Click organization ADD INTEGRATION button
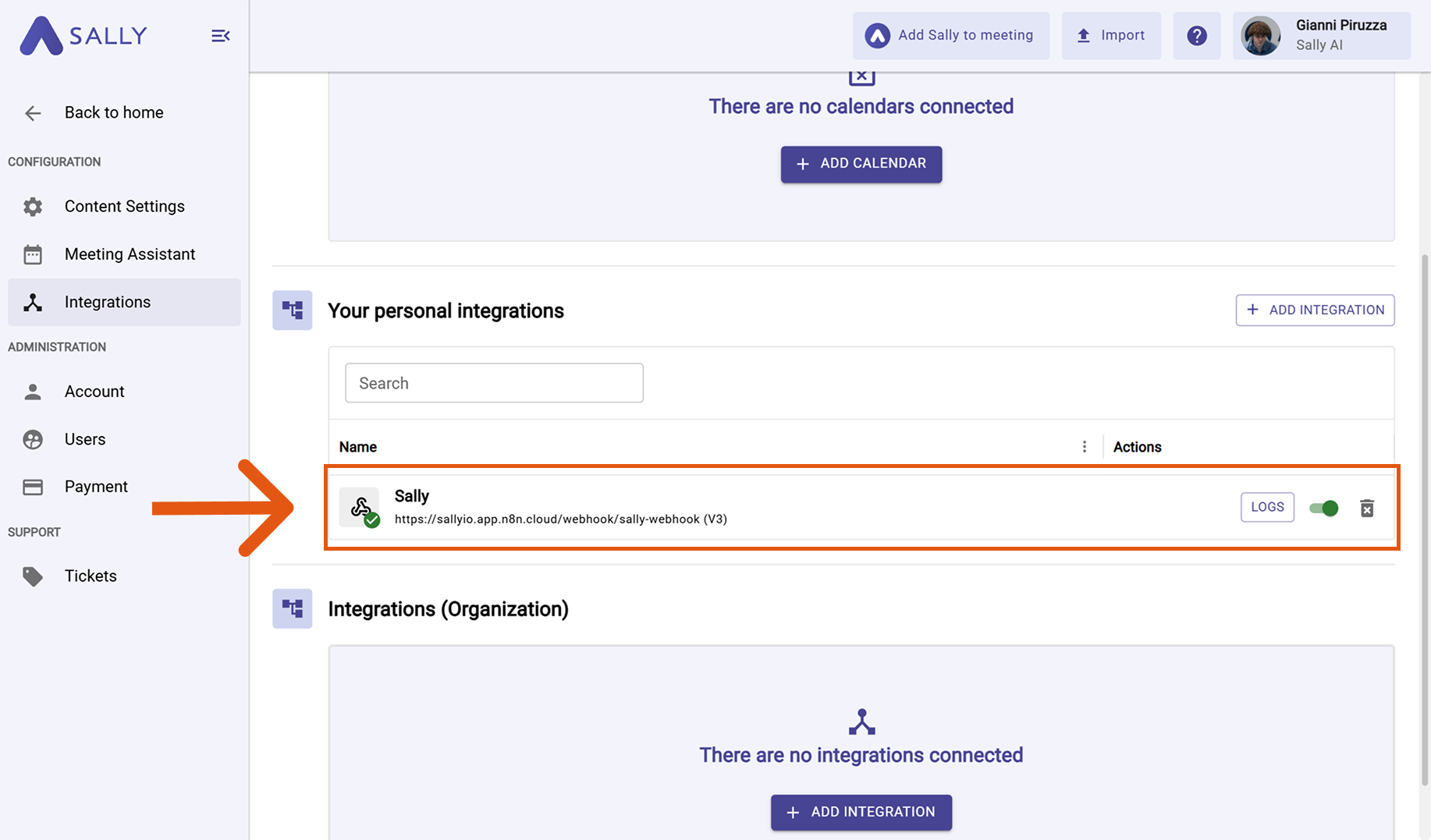 pyautogui.click(x=861, y=813)
